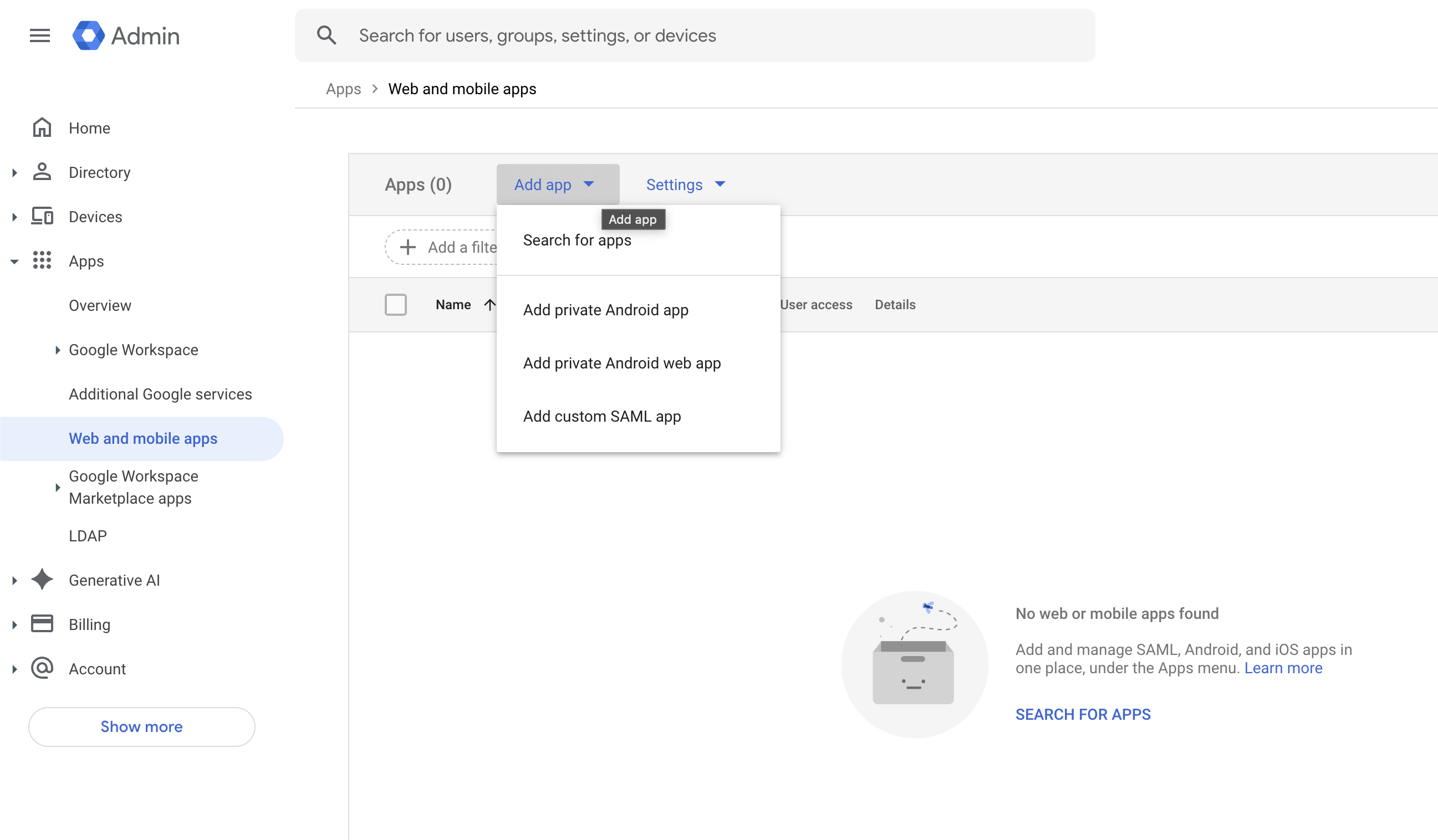Choose Search for apps menu item

pos(638,240)
